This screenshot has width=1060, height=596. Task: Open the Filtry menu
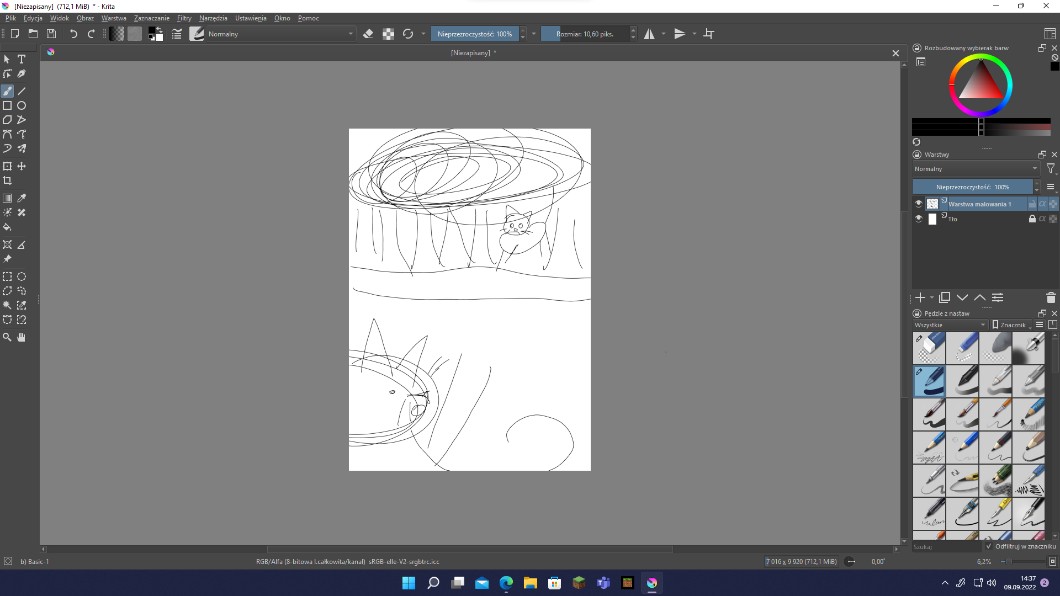coord(184,18)
